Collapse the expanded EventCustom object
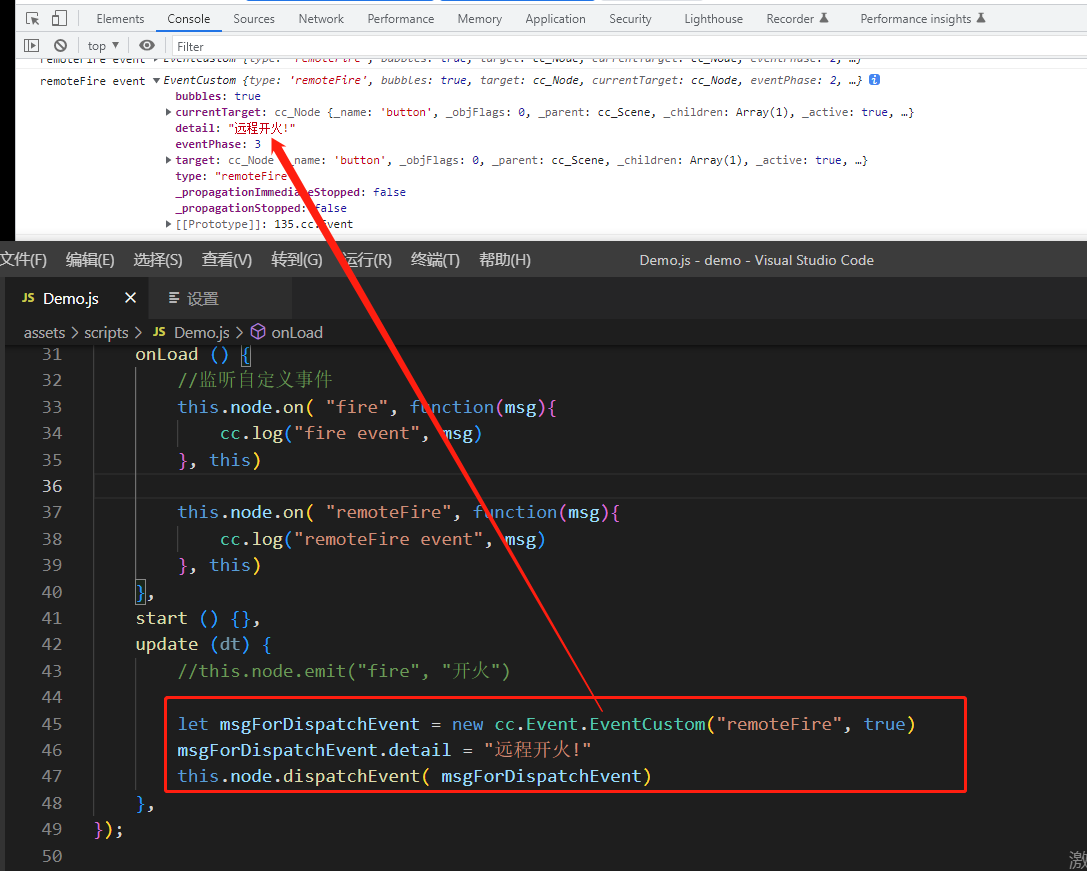The image size is (1087, 871). coord(157,80)
